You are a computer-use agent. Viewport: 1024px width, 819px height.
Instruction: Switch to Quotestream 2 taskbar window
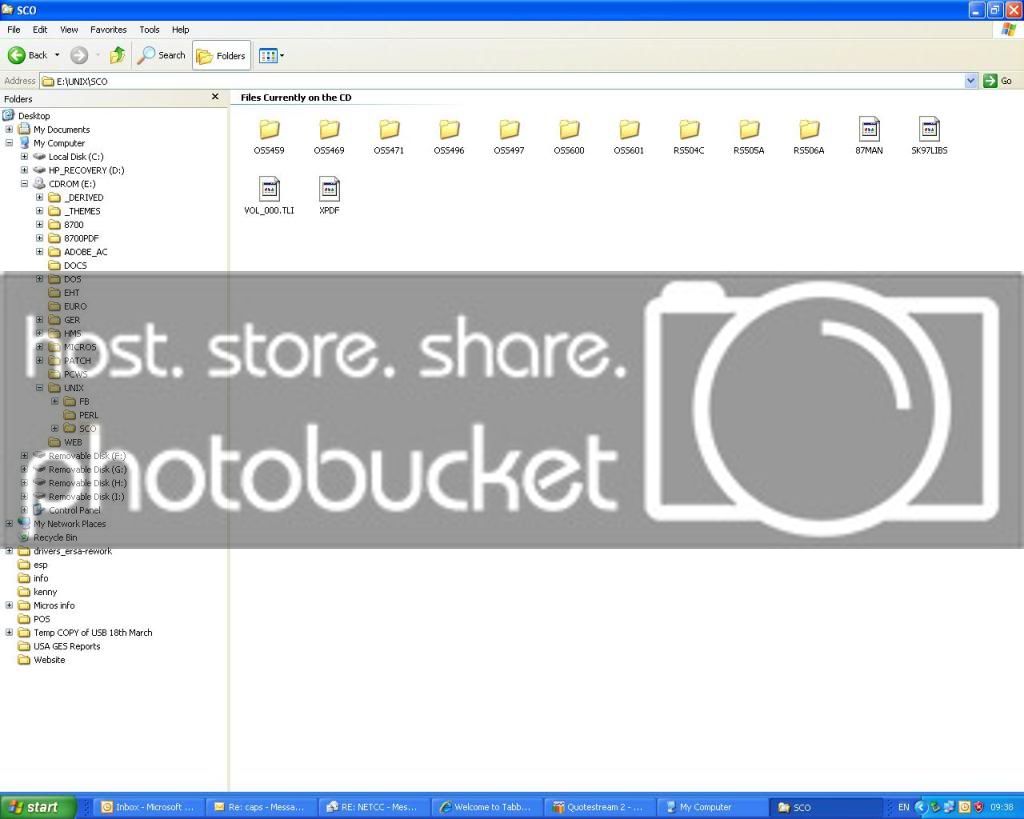(601, 807)
